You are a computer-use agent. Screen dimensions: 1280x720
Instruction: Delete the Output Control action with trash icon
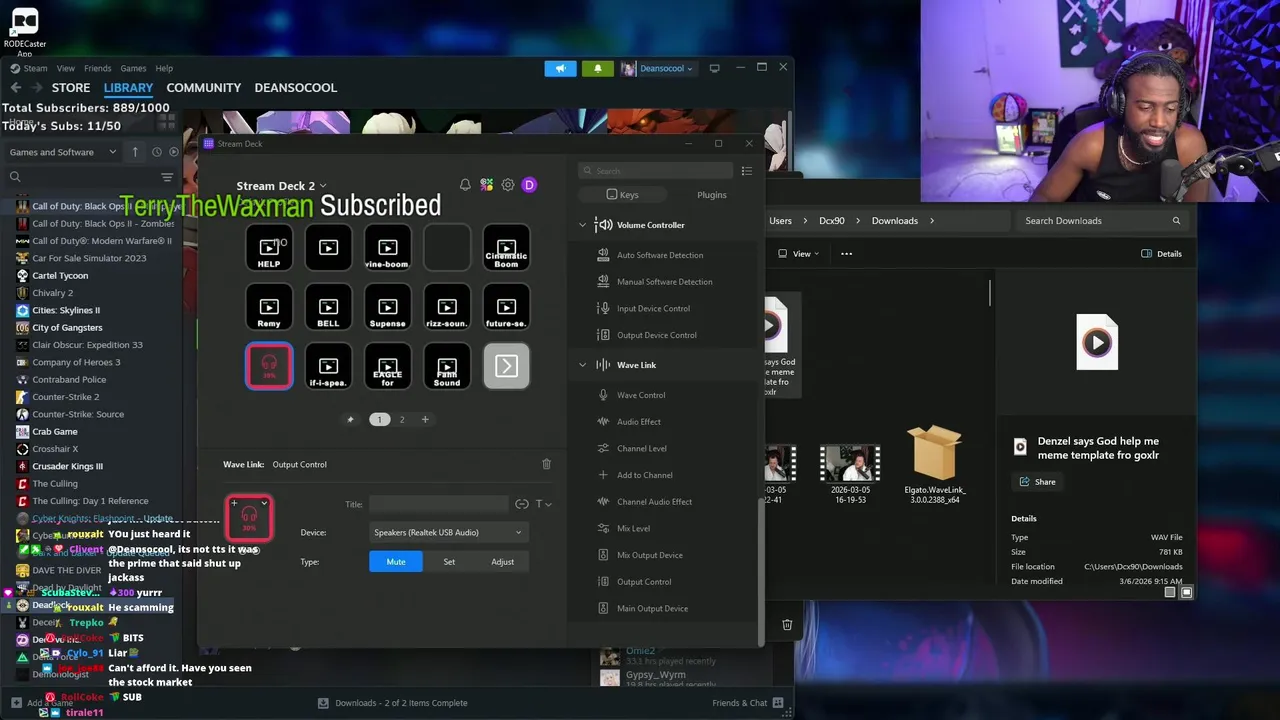[546, 464]
